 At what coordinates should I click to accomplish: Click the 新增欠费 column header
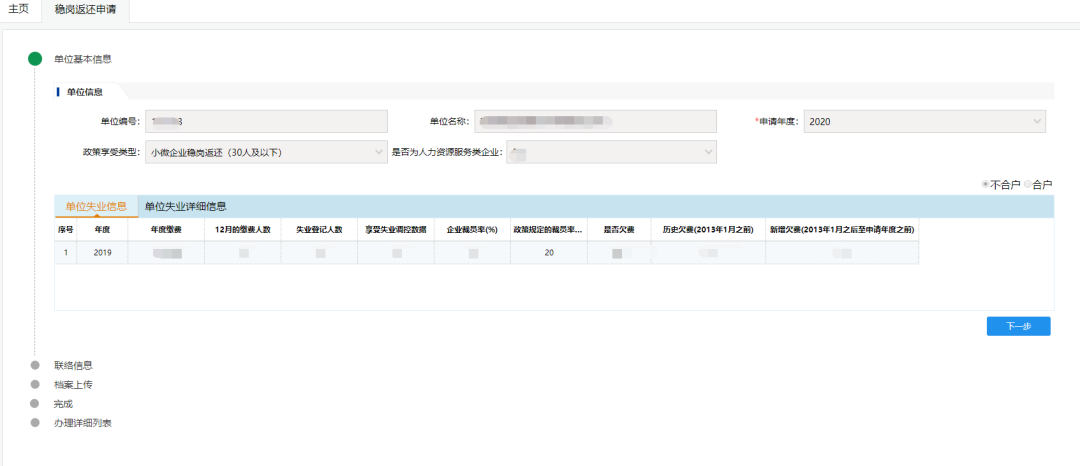coord(842,230)
